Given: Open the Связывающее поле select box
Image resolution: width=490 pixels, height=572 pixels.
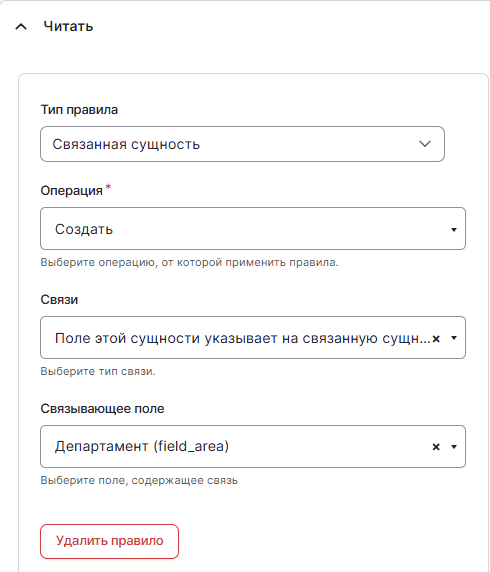Looking at the screenshot, I should click(x=253, y=446).
